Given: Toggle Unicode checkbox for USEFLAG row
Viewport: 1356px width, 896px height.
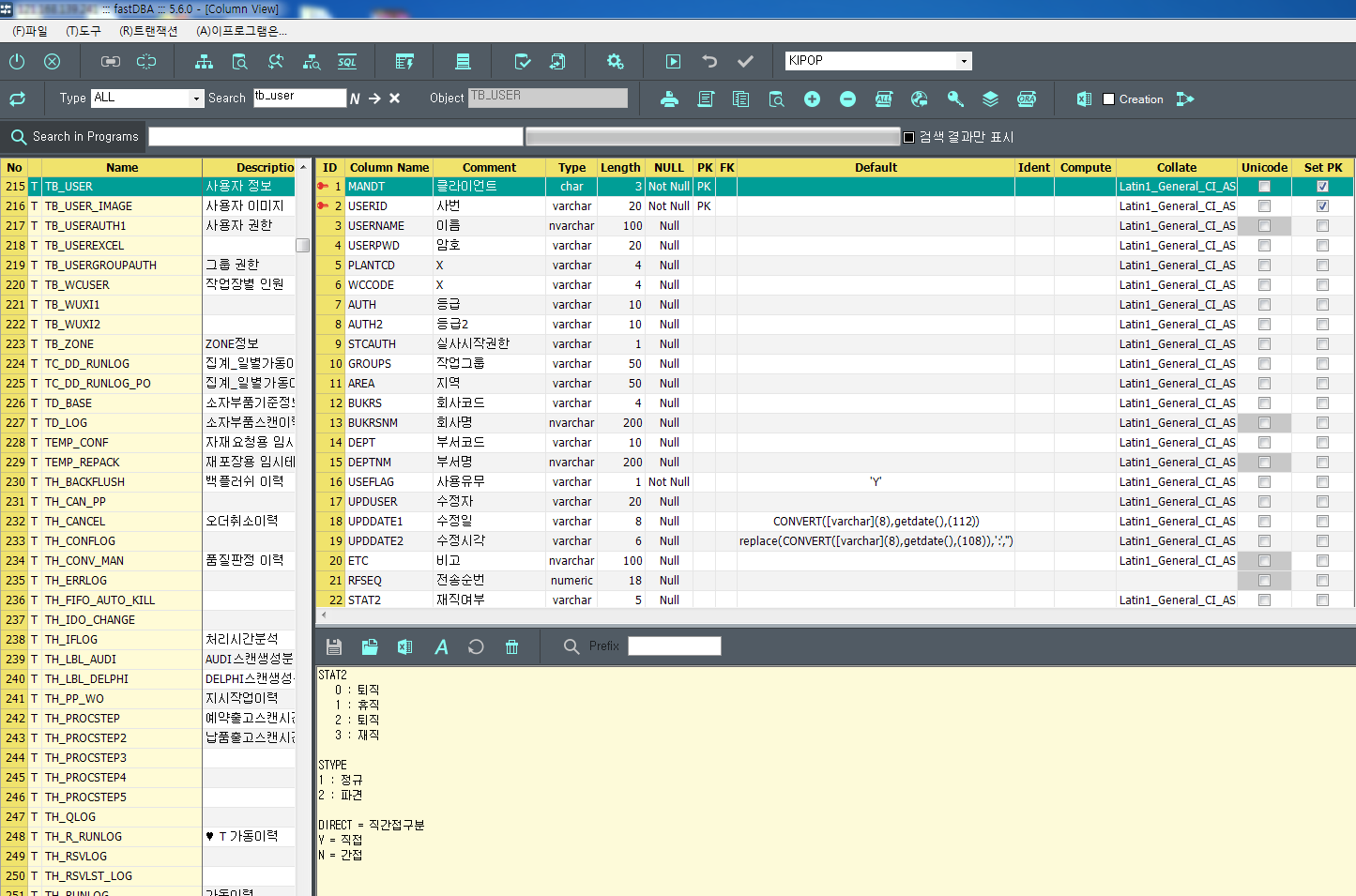Looking at the screenshot, I should [x=1264, y=482].
